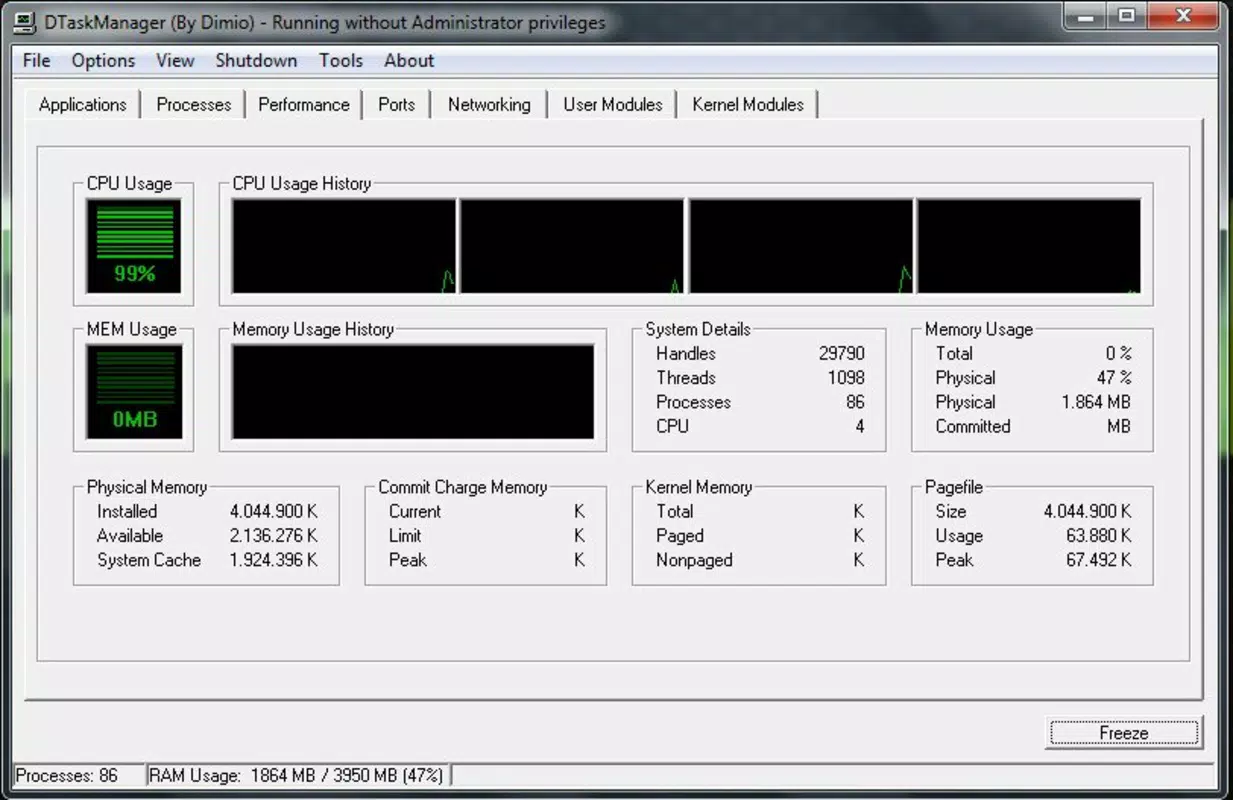Click the Memory Usage History graph

413,392
